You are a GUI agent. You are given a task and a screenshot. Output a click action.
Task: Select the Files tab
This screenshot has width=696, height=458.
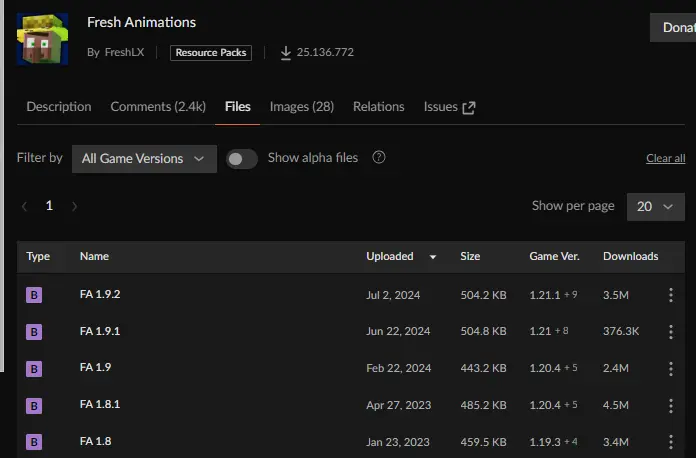(237, 107)
